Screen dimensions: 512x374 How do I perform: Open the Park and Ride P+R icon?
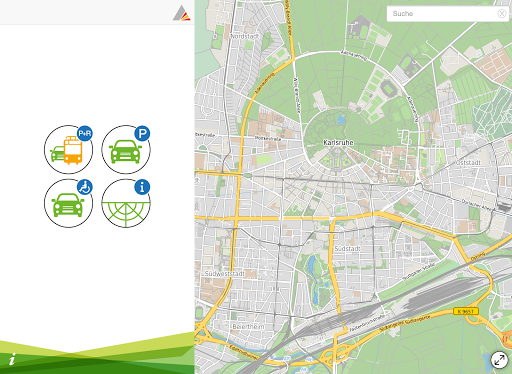pyautogui.click(x=68, y=149)
